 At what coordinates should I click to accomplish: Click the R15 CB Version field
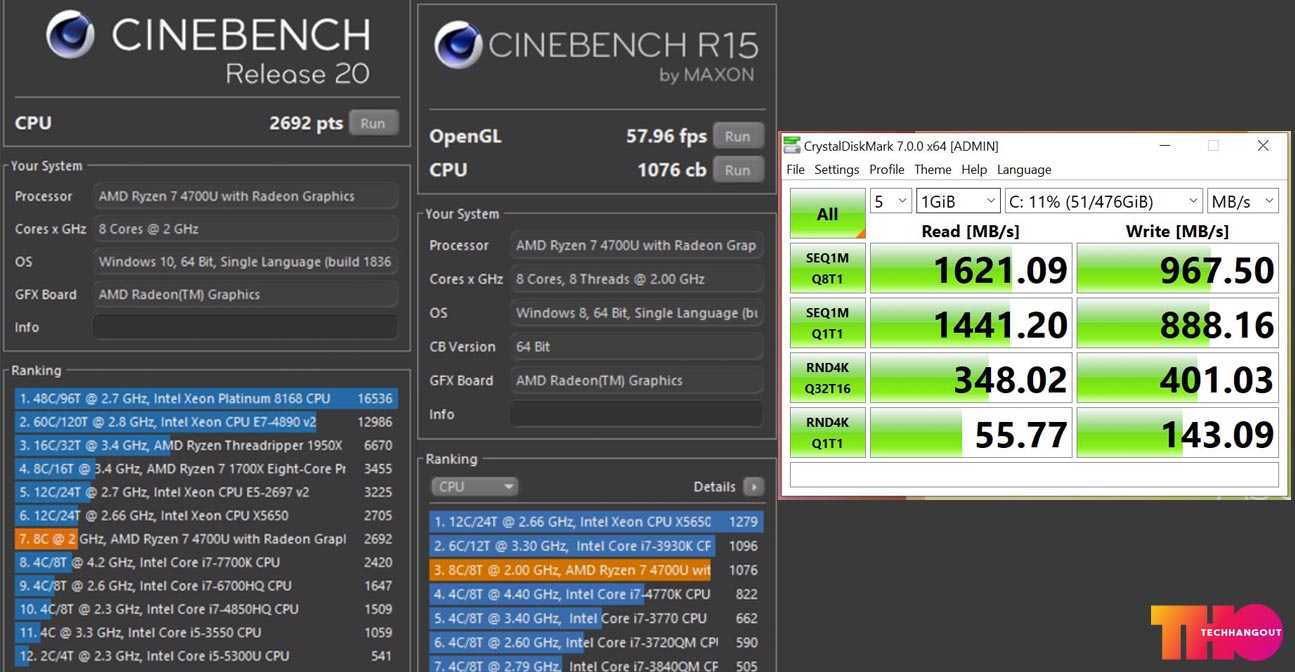(637, 346)
